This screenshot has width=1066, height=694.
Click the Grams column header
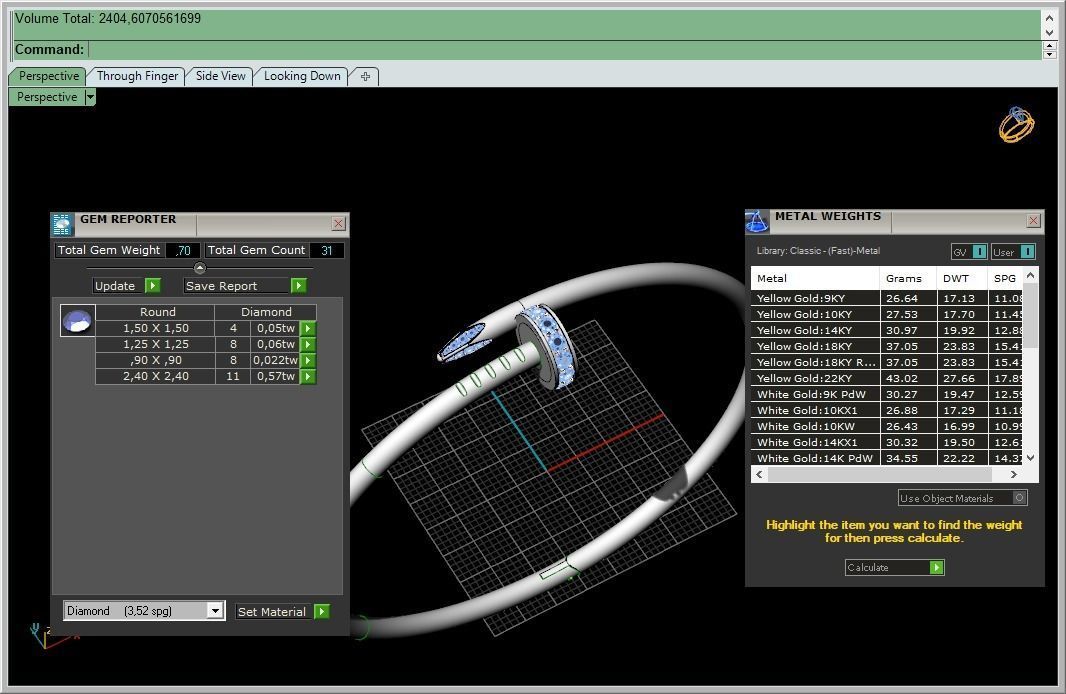coord(908,278)
